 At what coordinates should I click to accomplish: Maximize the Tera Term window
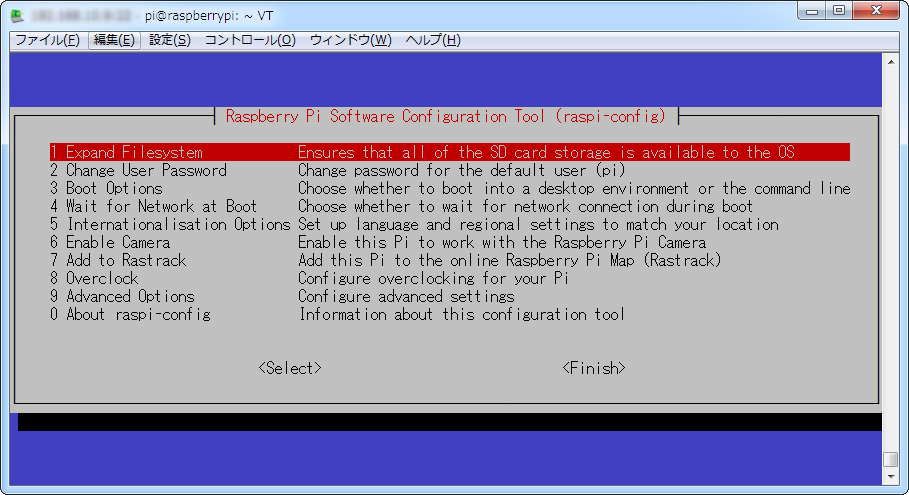coord(839,10)
